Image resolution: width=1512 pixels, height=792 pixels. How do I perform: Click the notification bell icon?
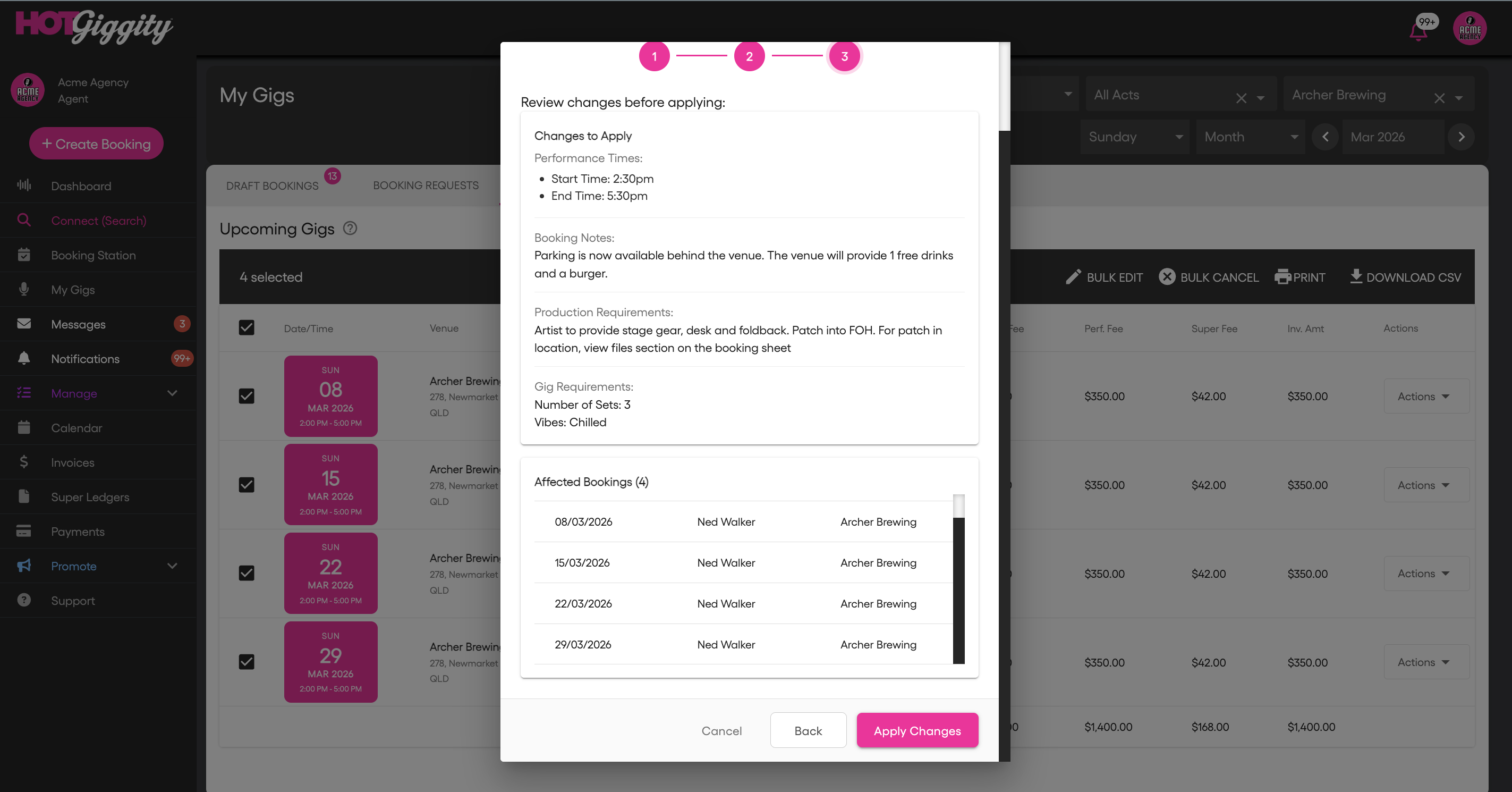pyautogui.click(x=1418, y=32)
